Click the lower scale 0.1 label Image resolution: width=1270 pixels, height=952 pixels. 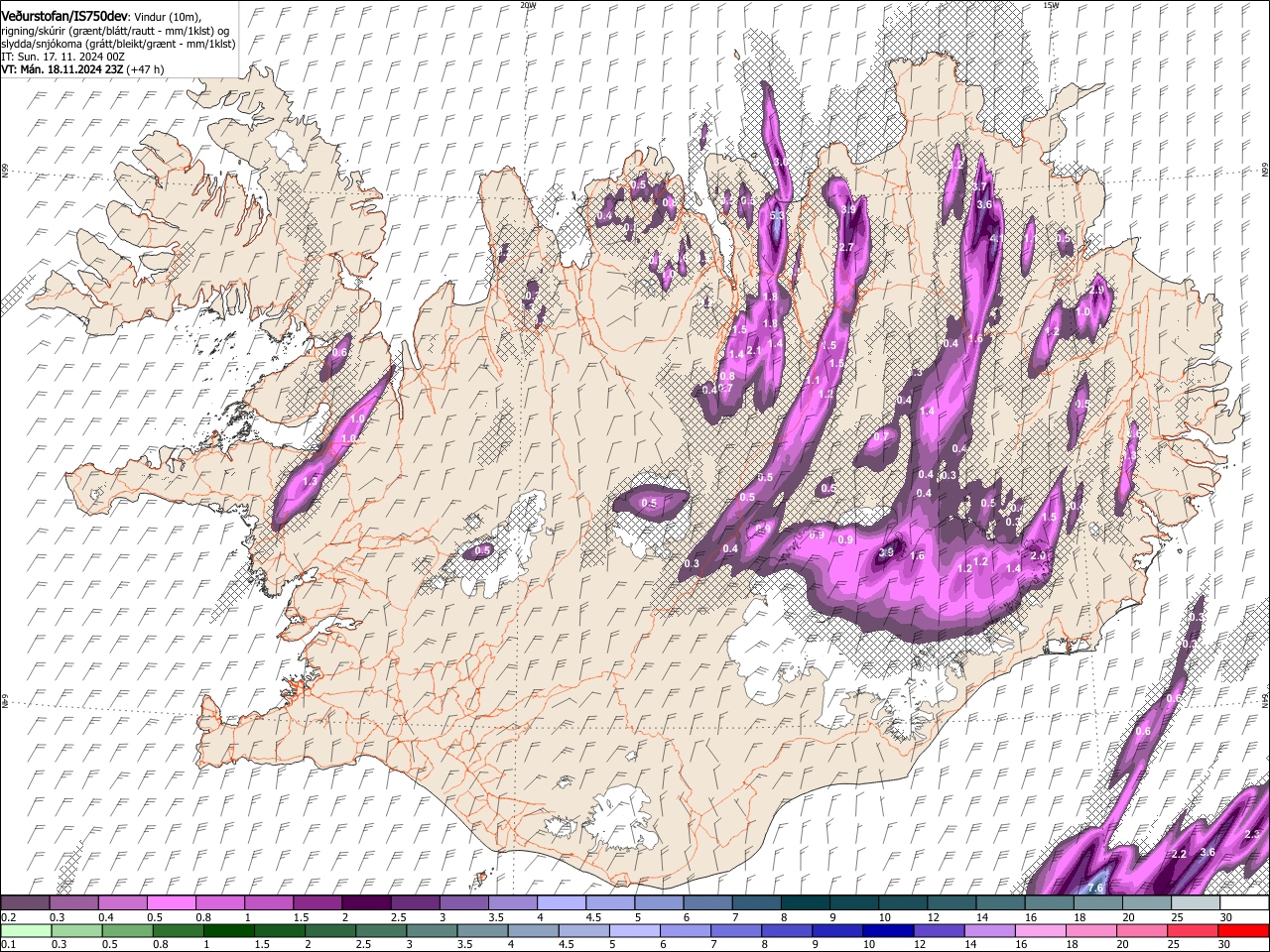(x=9, y=944)
